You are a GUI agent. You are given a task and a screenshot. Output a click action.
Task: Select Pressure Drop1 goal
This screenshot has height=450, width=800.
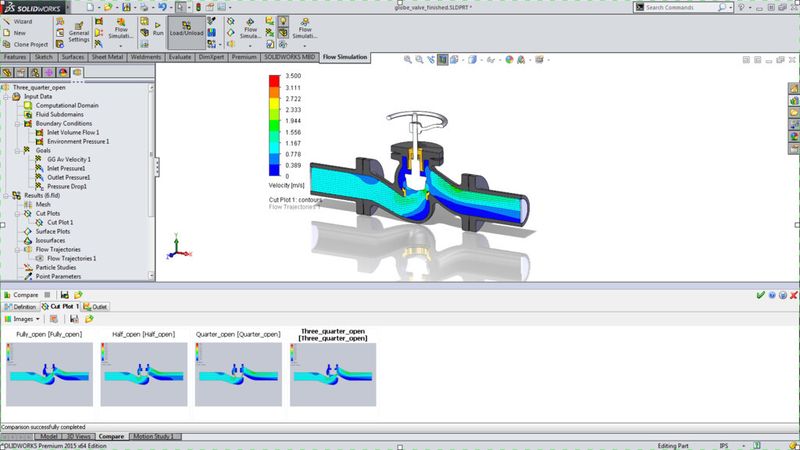[67, 186]
